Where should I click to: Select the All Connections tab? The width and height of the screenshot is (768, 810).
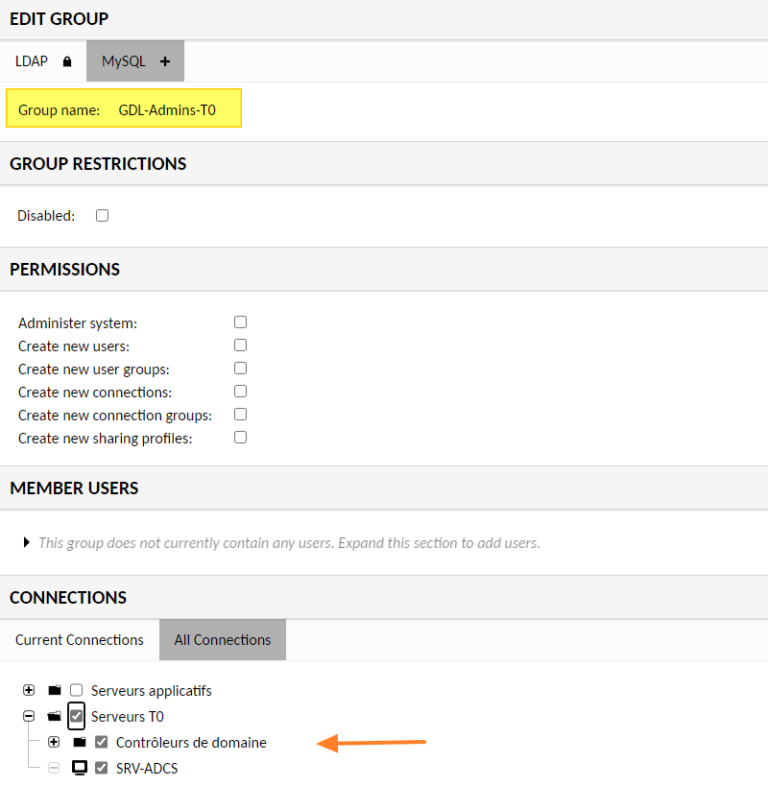pyautogui.click(x=222, y=639)
